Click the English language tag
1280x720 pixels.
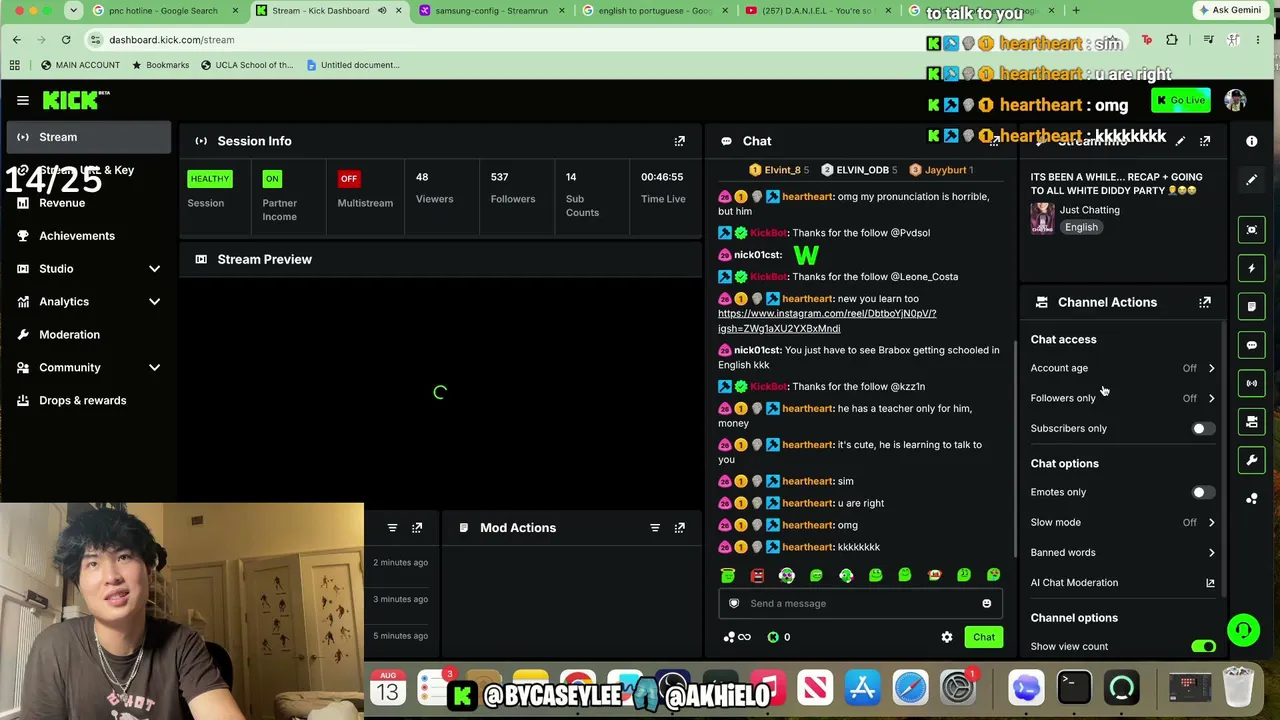[x=1081, y=227]
